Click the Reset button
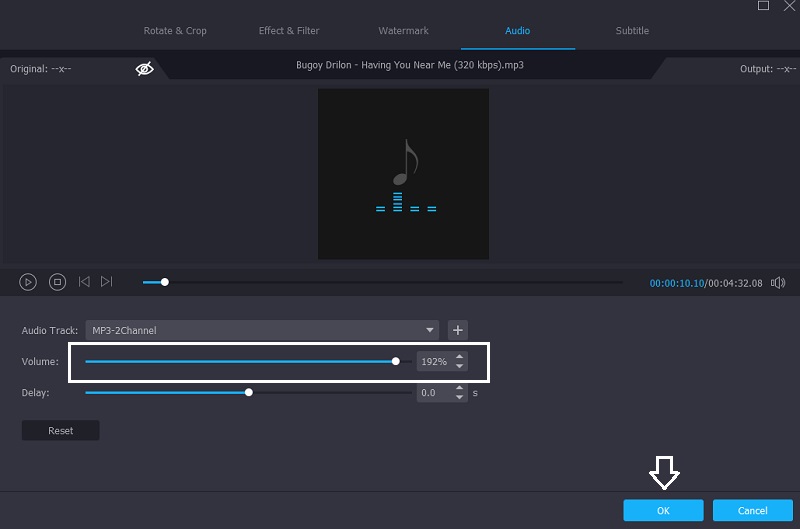Viewport: 800px width, 529px height. pyautogui.click(x=61, y=431)
